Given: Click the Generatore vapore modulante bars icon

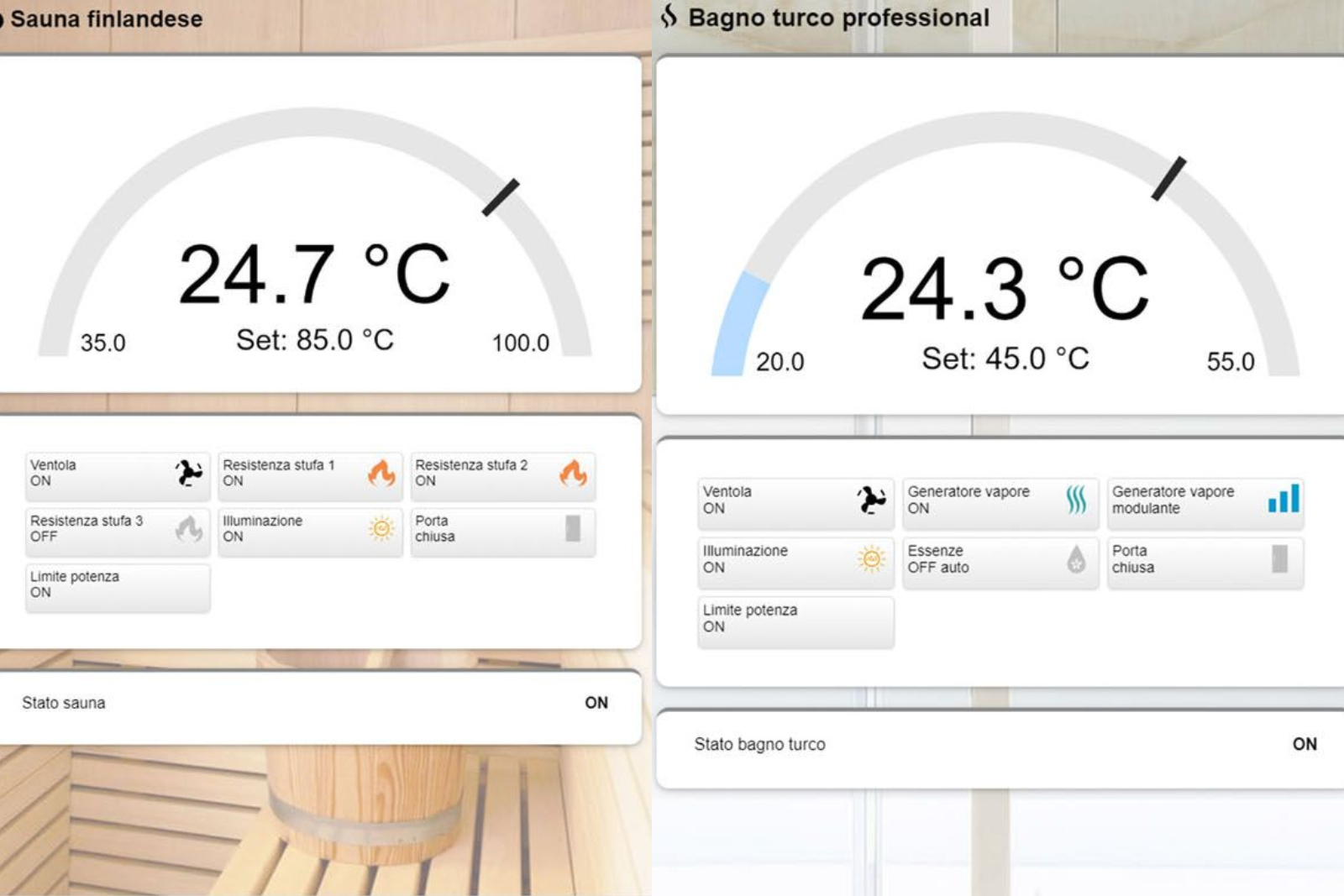Looking at the screenshot, I should [x=1283, y=499].
